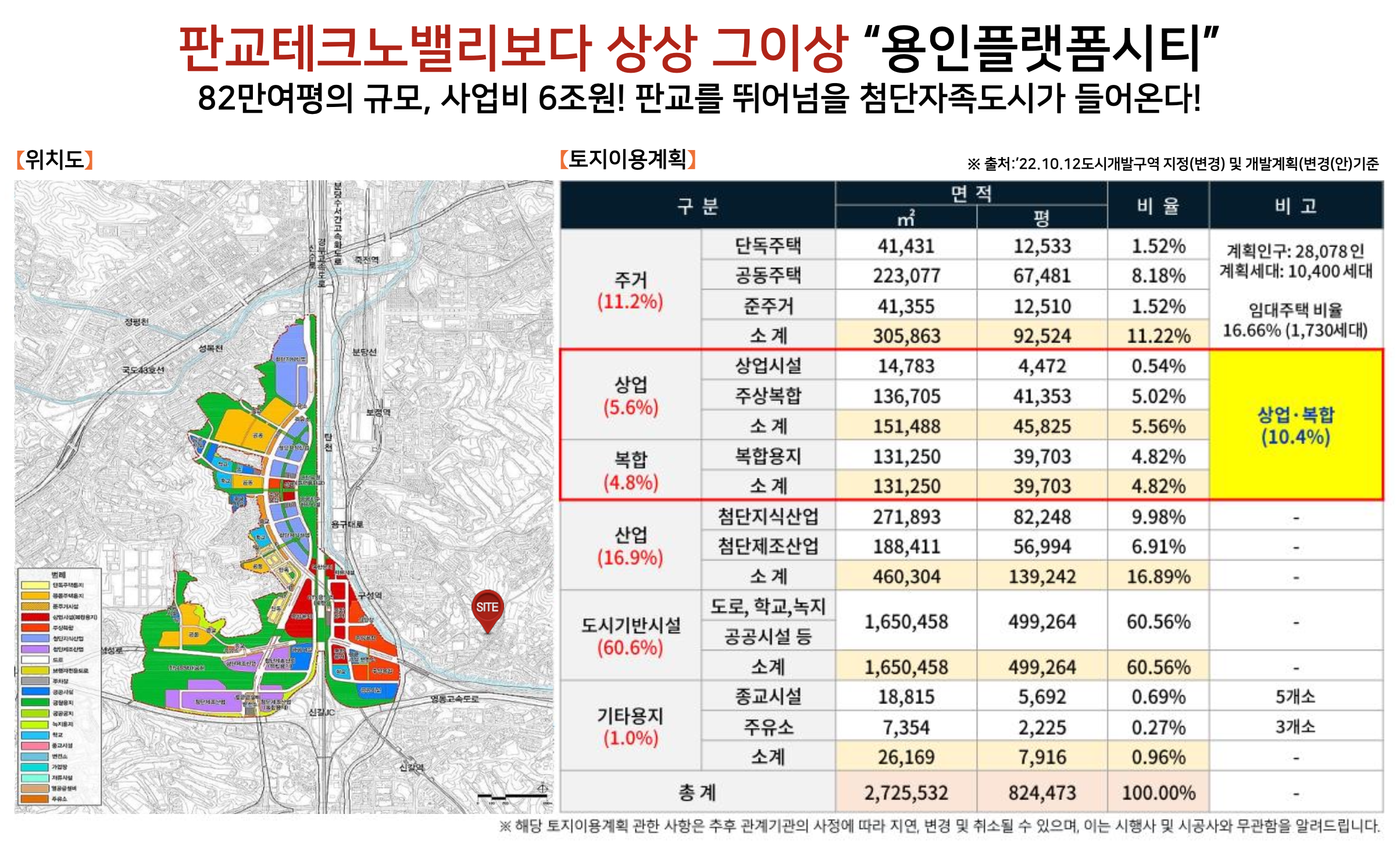Click the 구성역 station label on map
The height and width of the screenshot is (850, 1400).
point(370,595)
